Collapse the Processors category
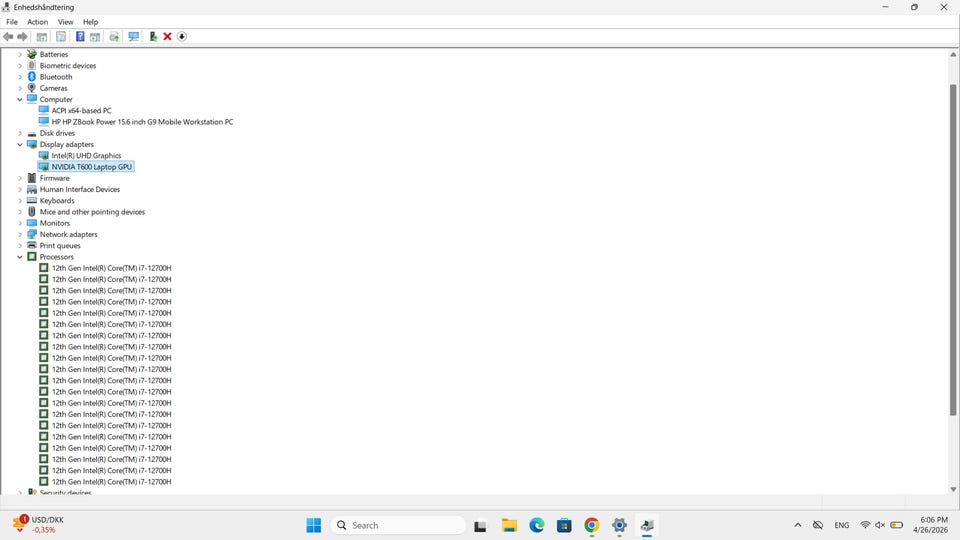The height and width of the screenshot is (540, 960). pos(20,257)
